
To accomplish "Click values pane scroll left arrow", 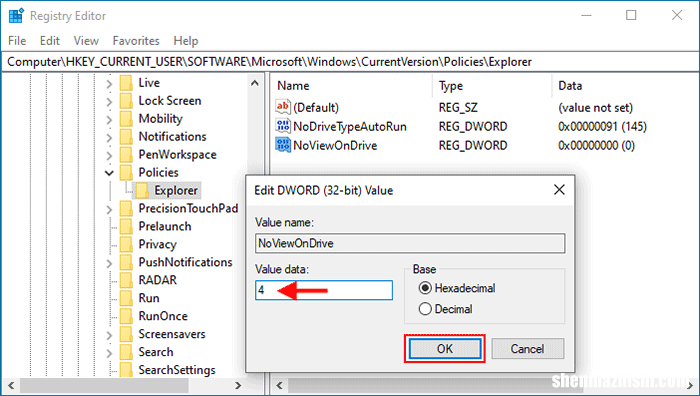I will [279, 385].
